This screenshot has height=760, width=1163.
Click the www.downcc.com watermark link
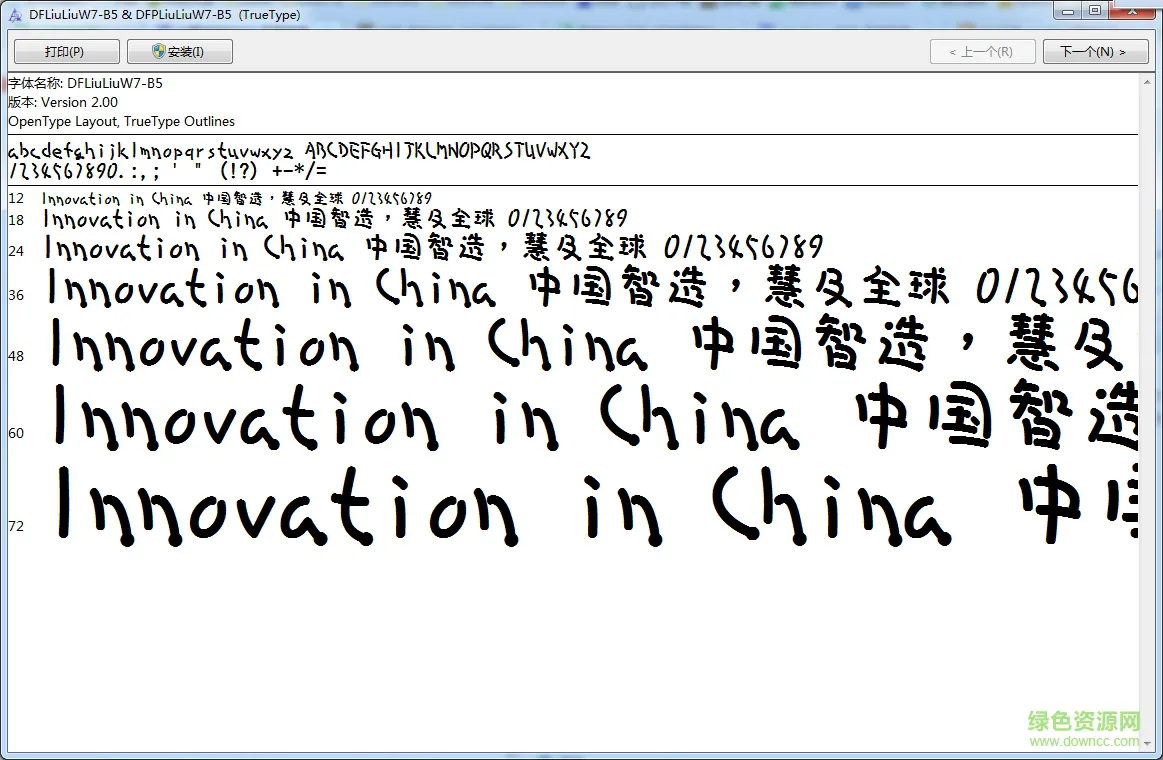(x=1084, y=741)
